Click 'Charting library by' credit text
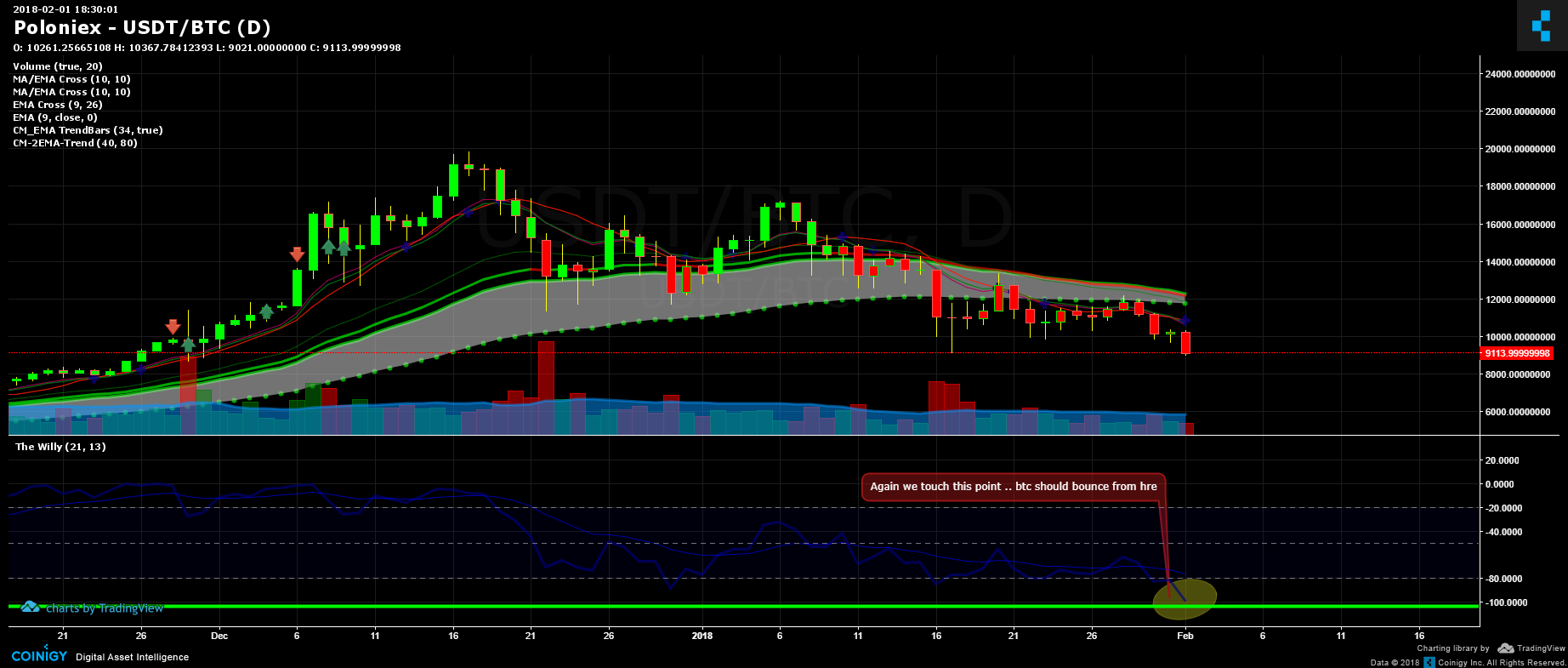This screenshot has width=1568, height=668. pos(1453,648)
